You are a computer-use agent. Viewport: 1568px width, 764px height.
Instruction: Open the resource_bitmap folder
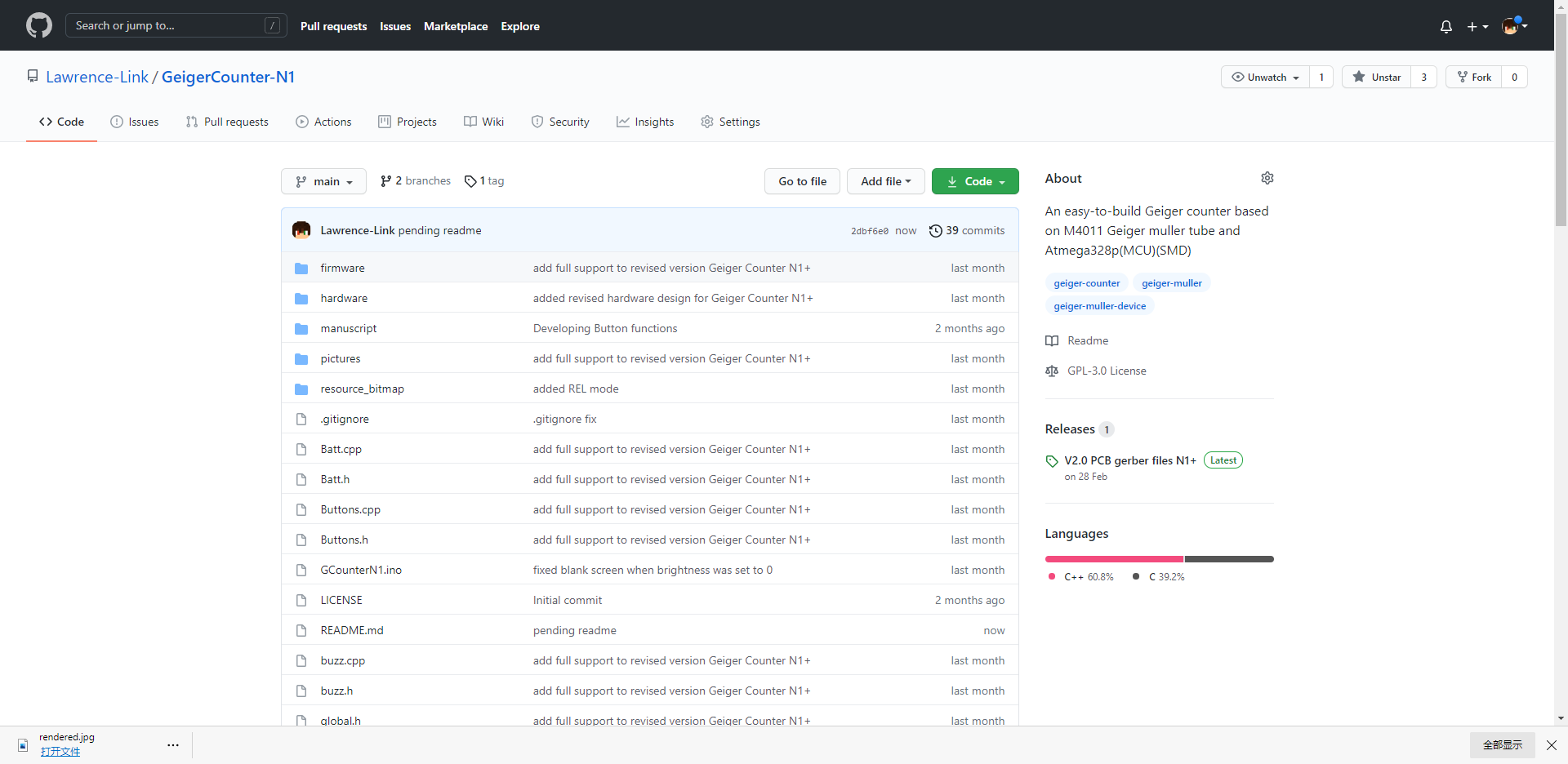(362, 389)
